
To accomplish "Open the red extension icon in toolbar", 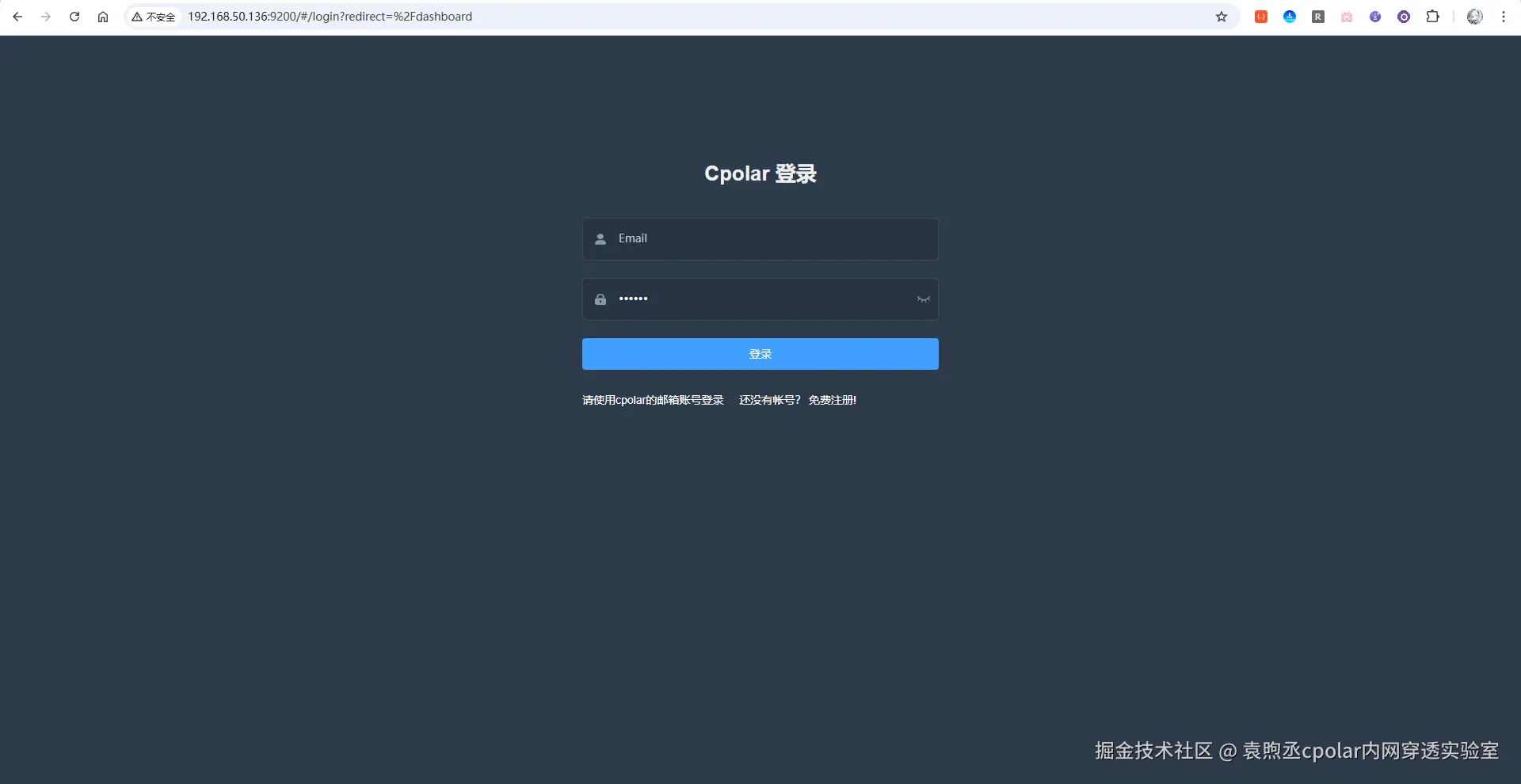I will [1261, 17].
